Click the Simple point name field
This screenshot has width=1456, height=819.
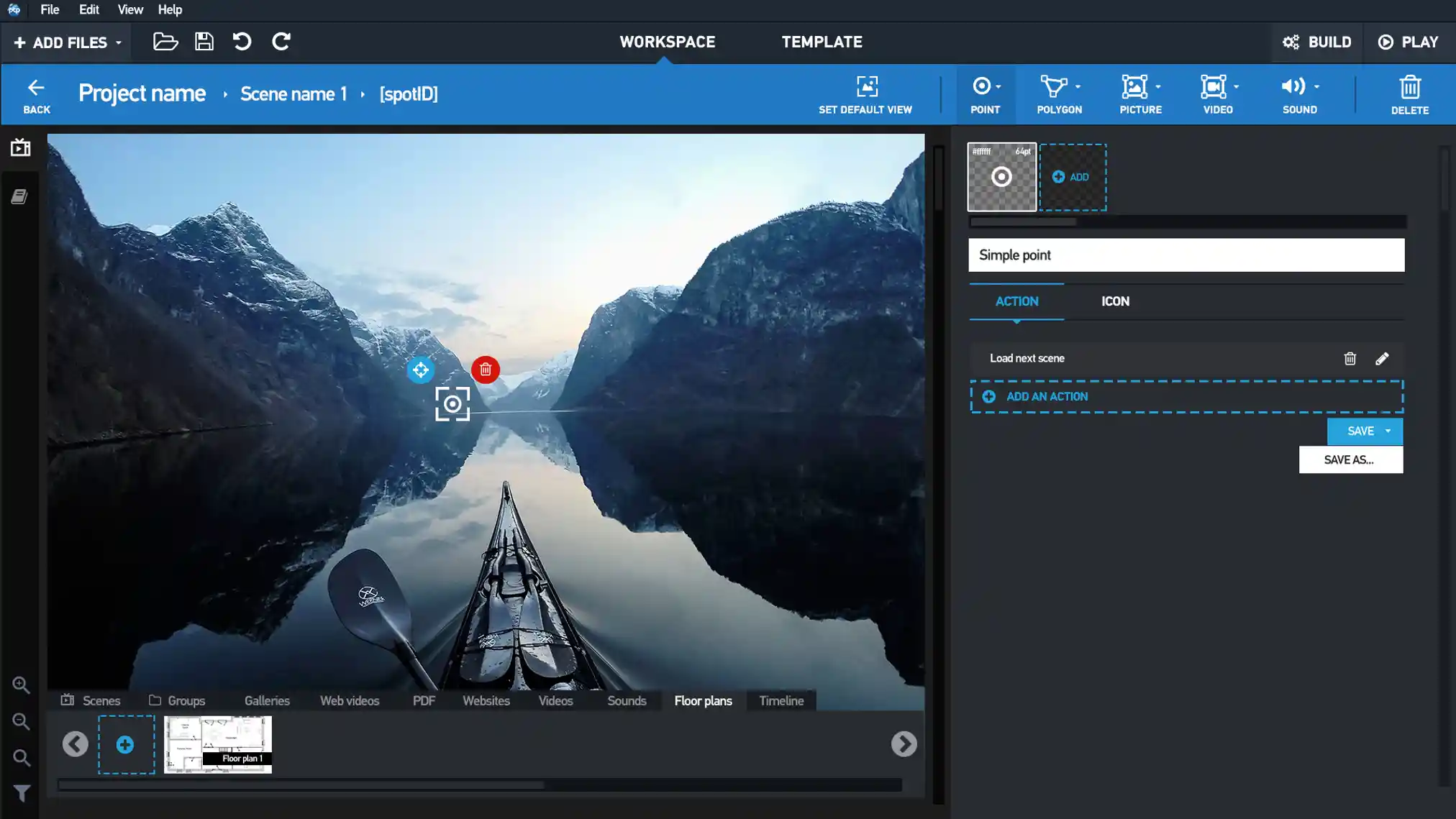point(1186,254)
